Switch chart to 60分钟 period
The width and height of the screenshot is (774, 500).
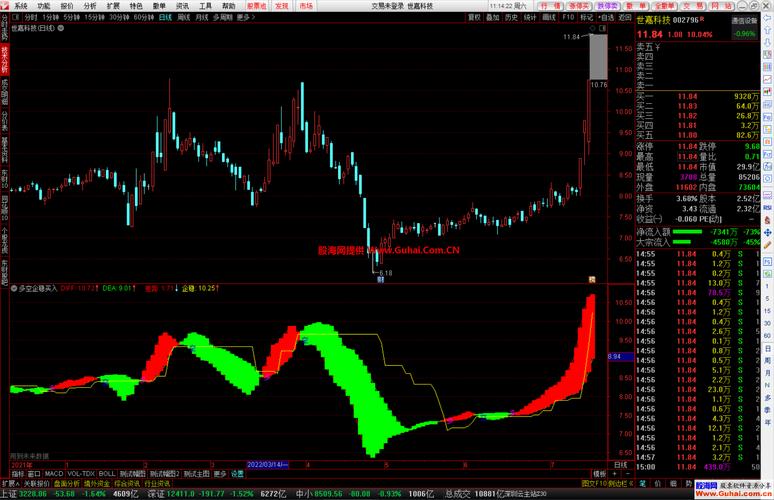[144, 17]
